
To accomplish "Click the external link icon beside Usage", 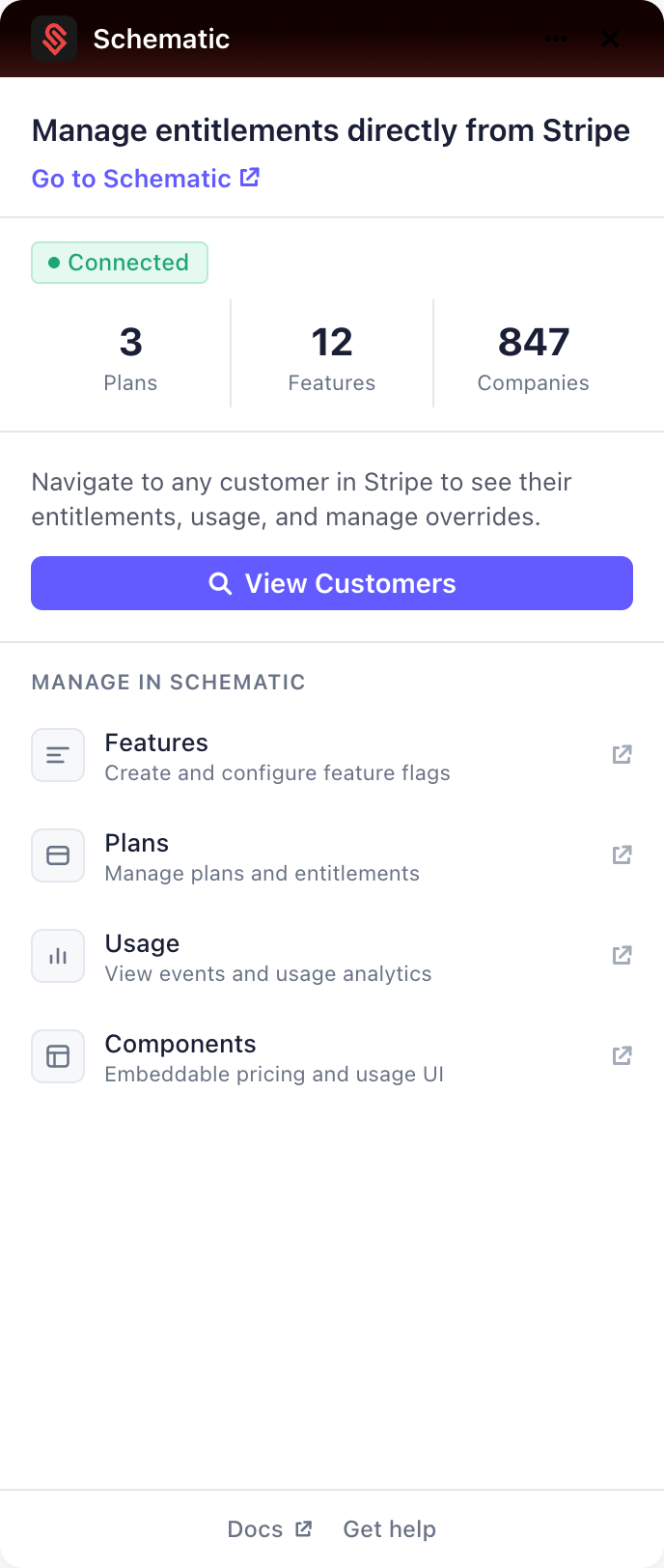I will [x=622, y=955].
